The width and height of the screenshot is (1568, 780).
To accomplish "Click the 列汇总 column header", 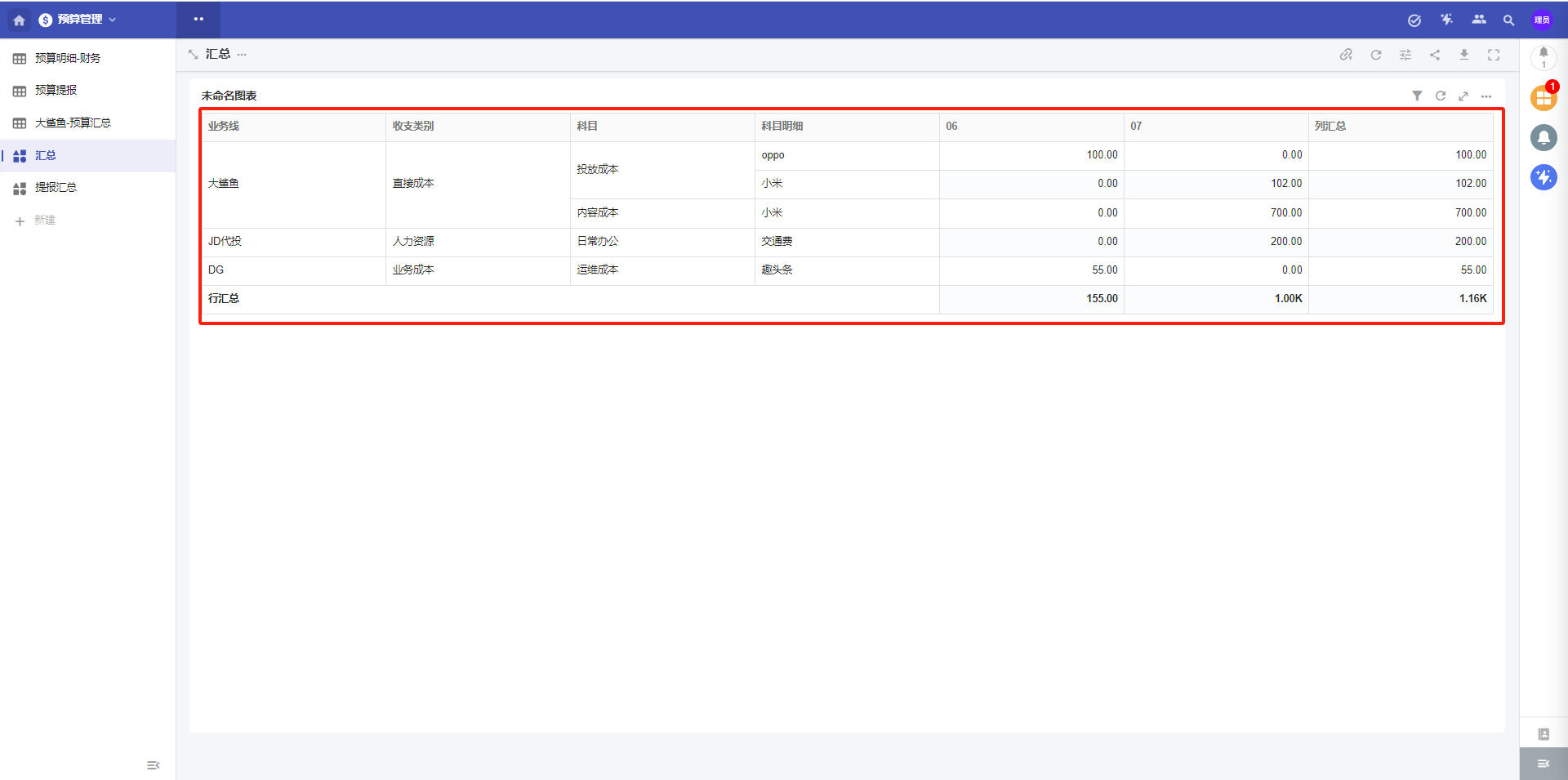I will [x=1330, y=126].
